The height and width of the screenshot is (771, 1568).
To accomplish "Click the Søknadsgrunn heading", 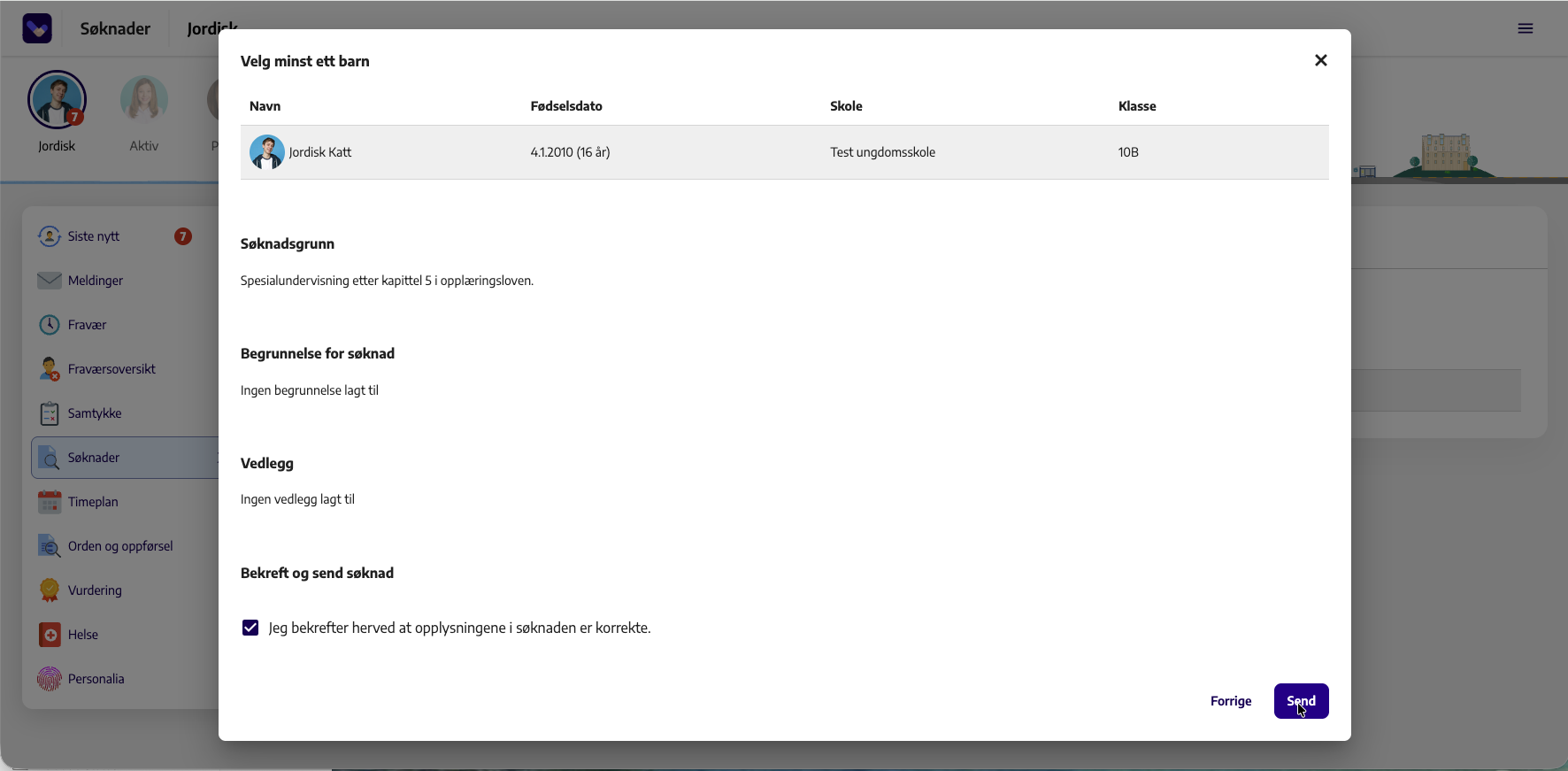I will (x=288, y=243).
